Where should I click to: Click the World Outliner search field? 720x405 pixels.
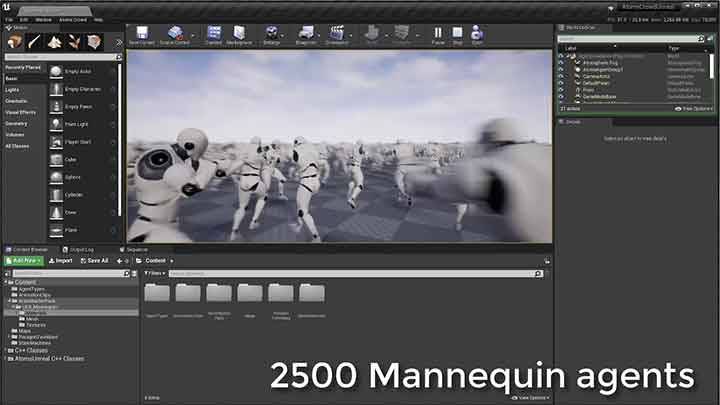coord(630,39)
